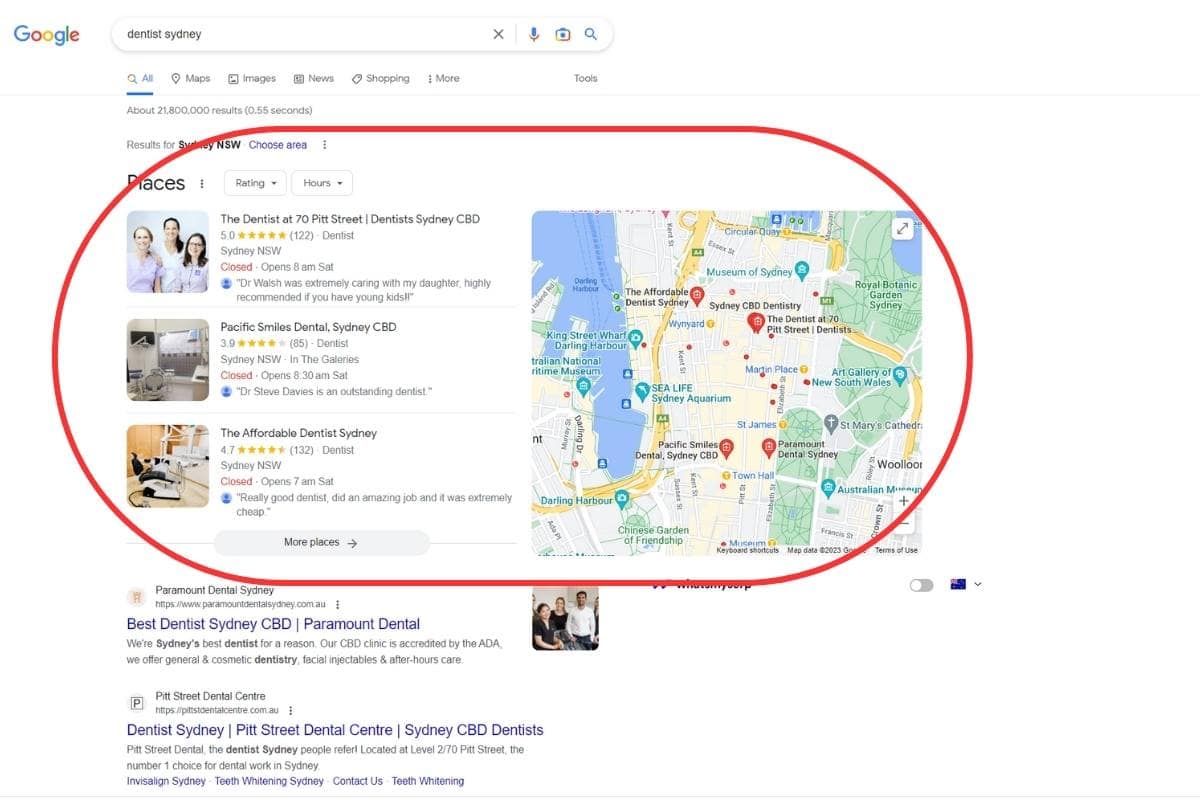Switch to the Maps tab
The image size is (1200, 800).
tap(190, 78)
